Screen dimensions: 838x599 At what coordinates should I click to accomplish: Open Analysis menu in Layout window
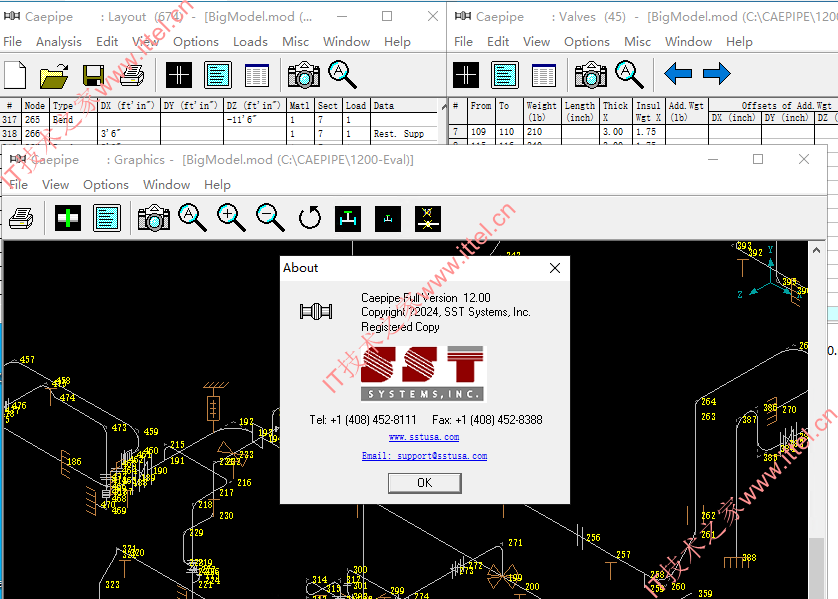[59, 42]
